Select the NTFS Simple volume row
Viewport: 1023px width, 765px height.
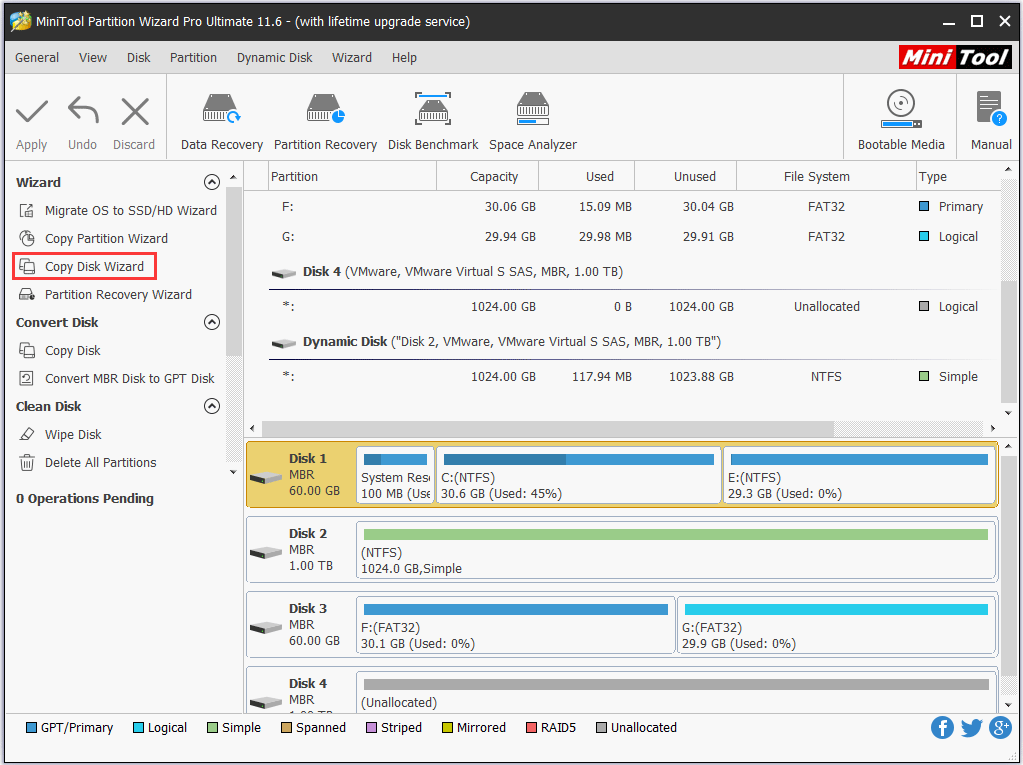(x=634, y=377)
